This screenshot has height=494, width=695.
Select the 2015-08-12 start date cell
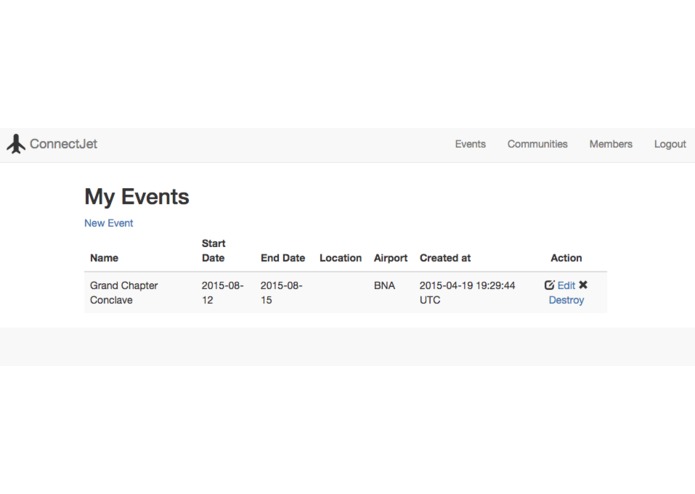(223, 293)
